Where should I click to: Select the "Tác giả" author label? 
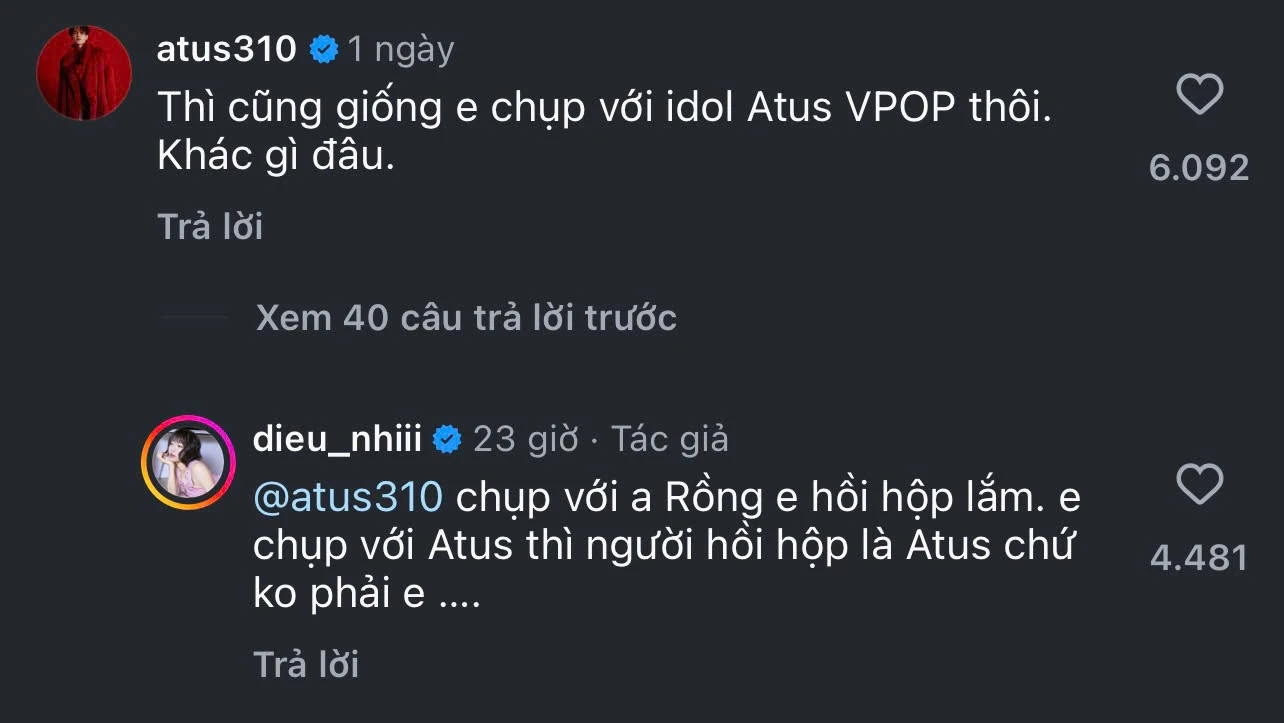[670, 439]
